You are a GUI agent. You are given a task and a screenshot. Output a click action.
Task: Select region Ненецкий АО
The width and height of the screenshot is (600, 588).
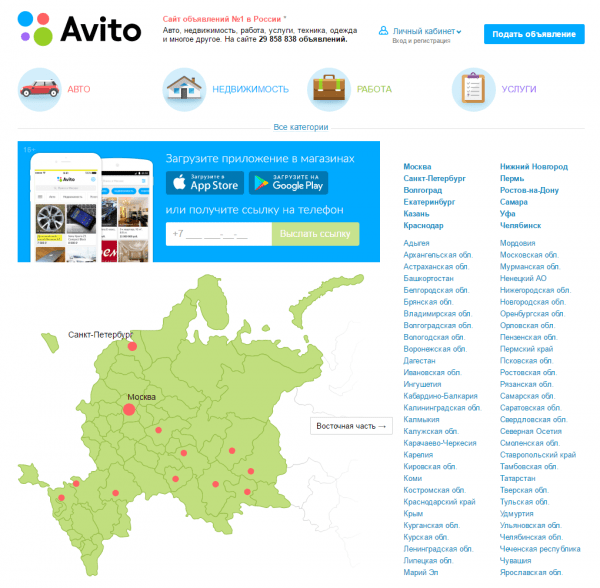(523, 279)
